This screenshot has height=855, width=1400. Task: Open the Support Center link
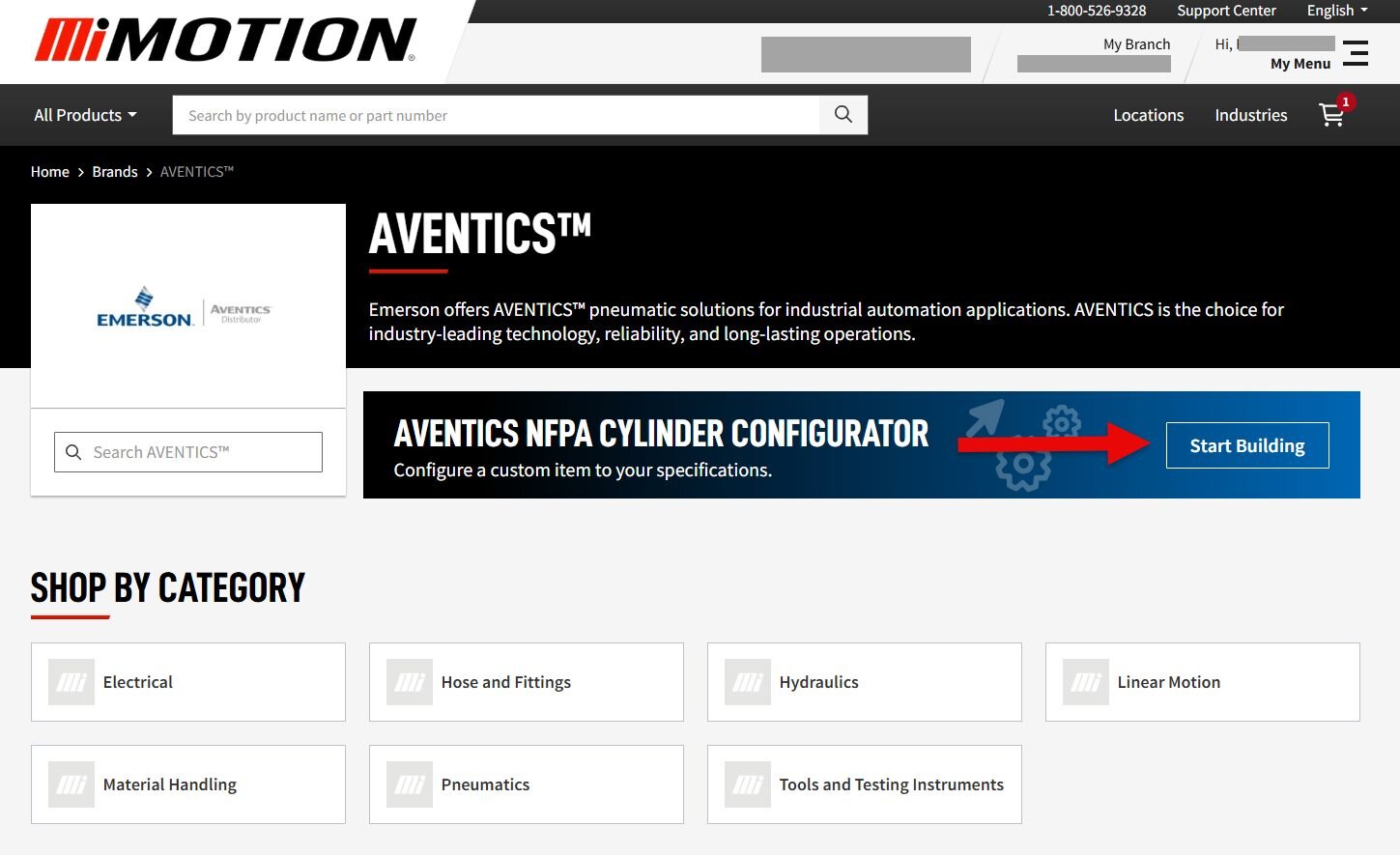tap(1225, 11)
